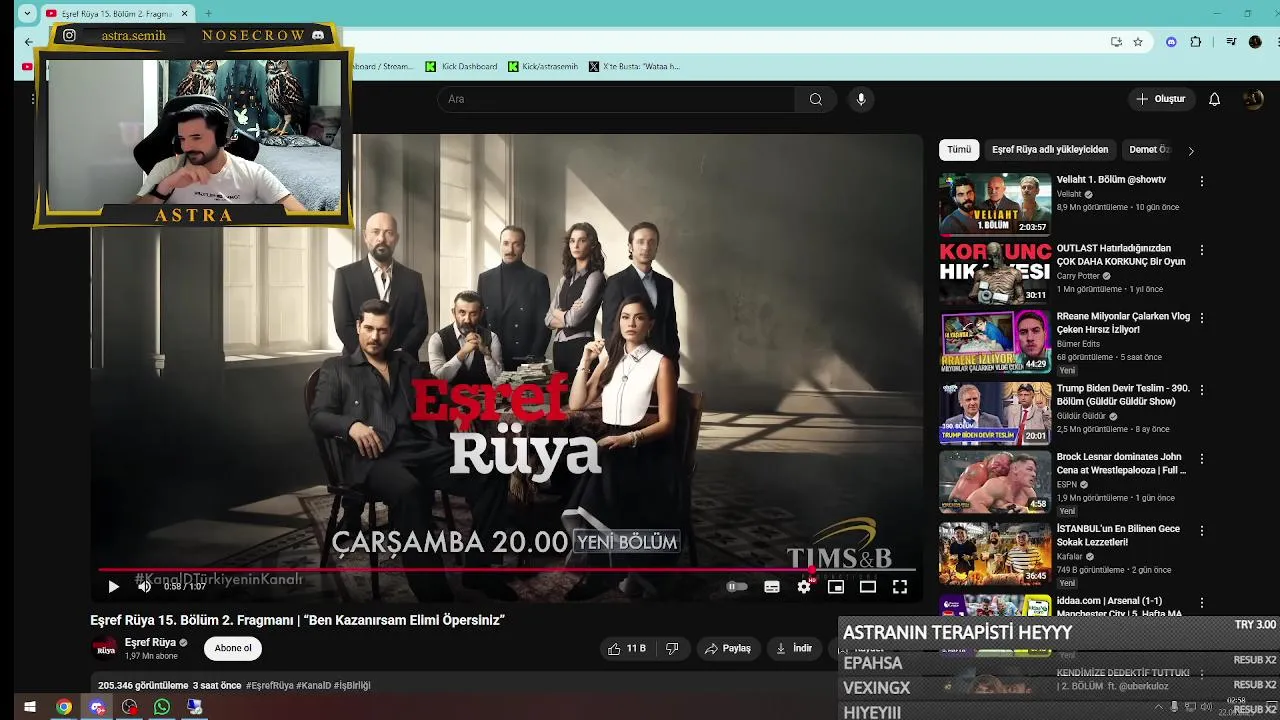
Task: Open options for iddaa.com Arsenal video
Action: click(x=1202, y=602)
